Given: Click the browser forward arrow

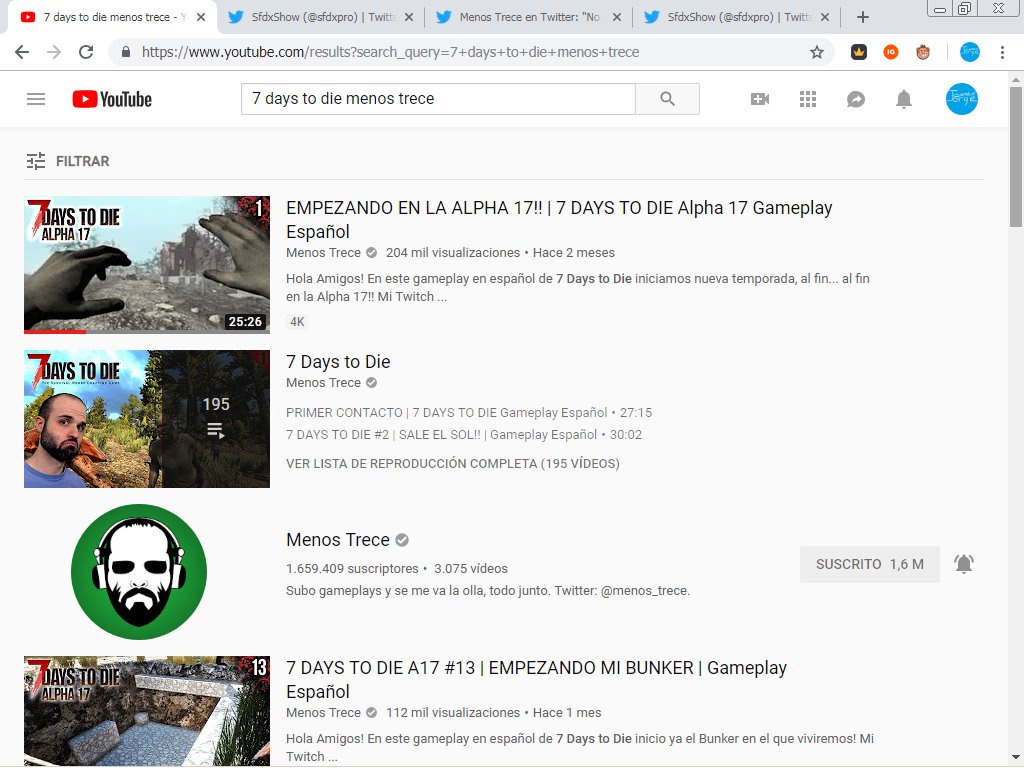Looking at the screenshot, I should coord(54,52).
